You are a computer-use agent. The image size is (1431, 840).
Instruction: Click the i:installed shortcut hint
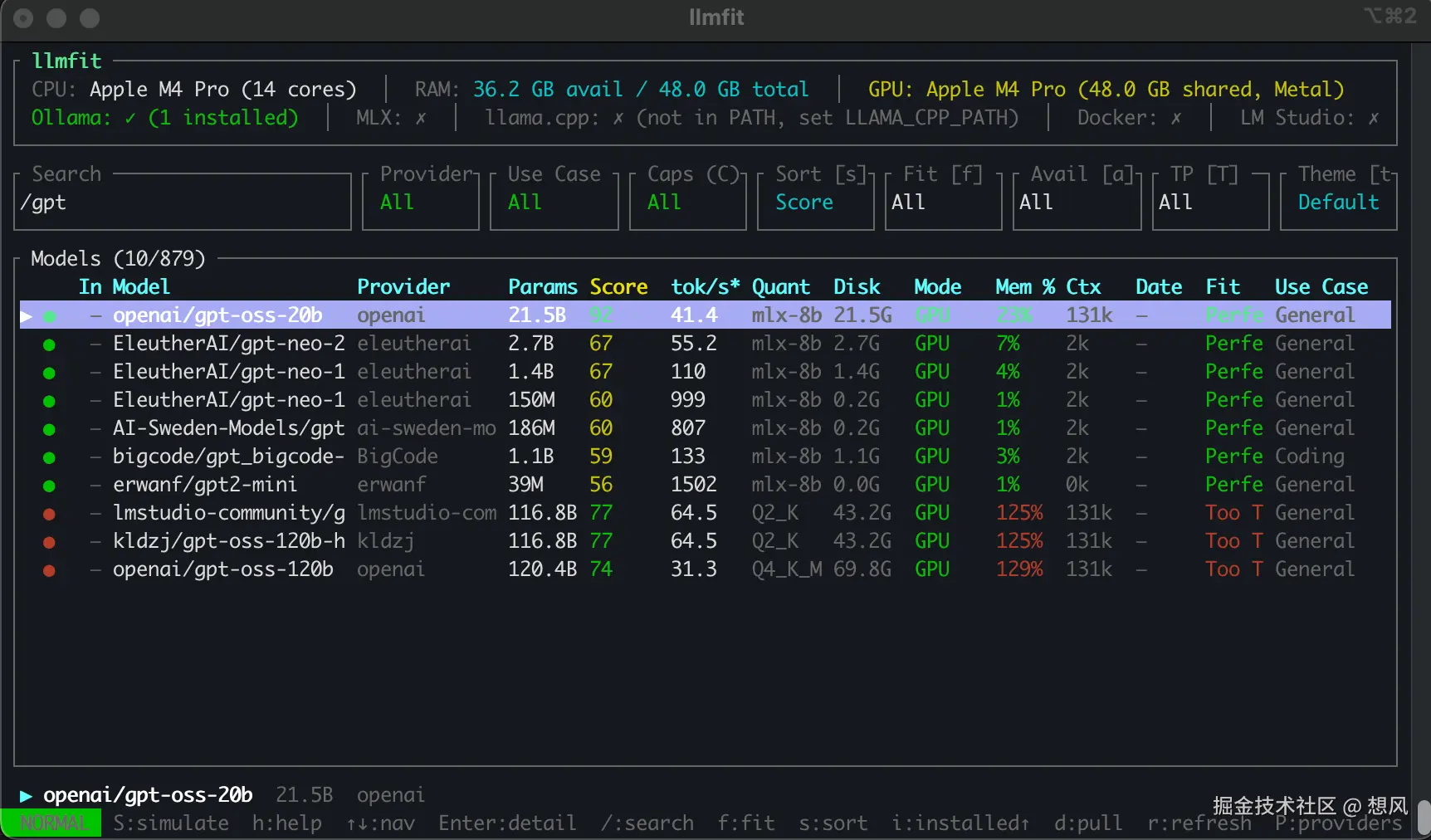[961, 823]
